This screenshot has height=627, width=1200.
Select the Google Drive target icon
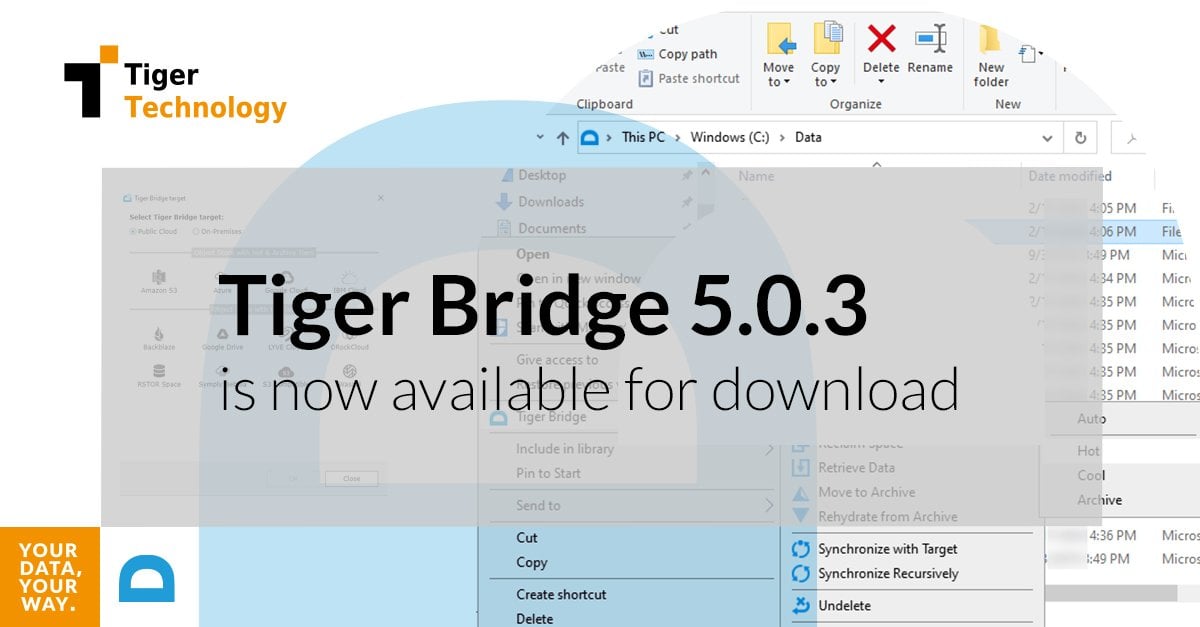pyautogui.click(x=222, y=334)
